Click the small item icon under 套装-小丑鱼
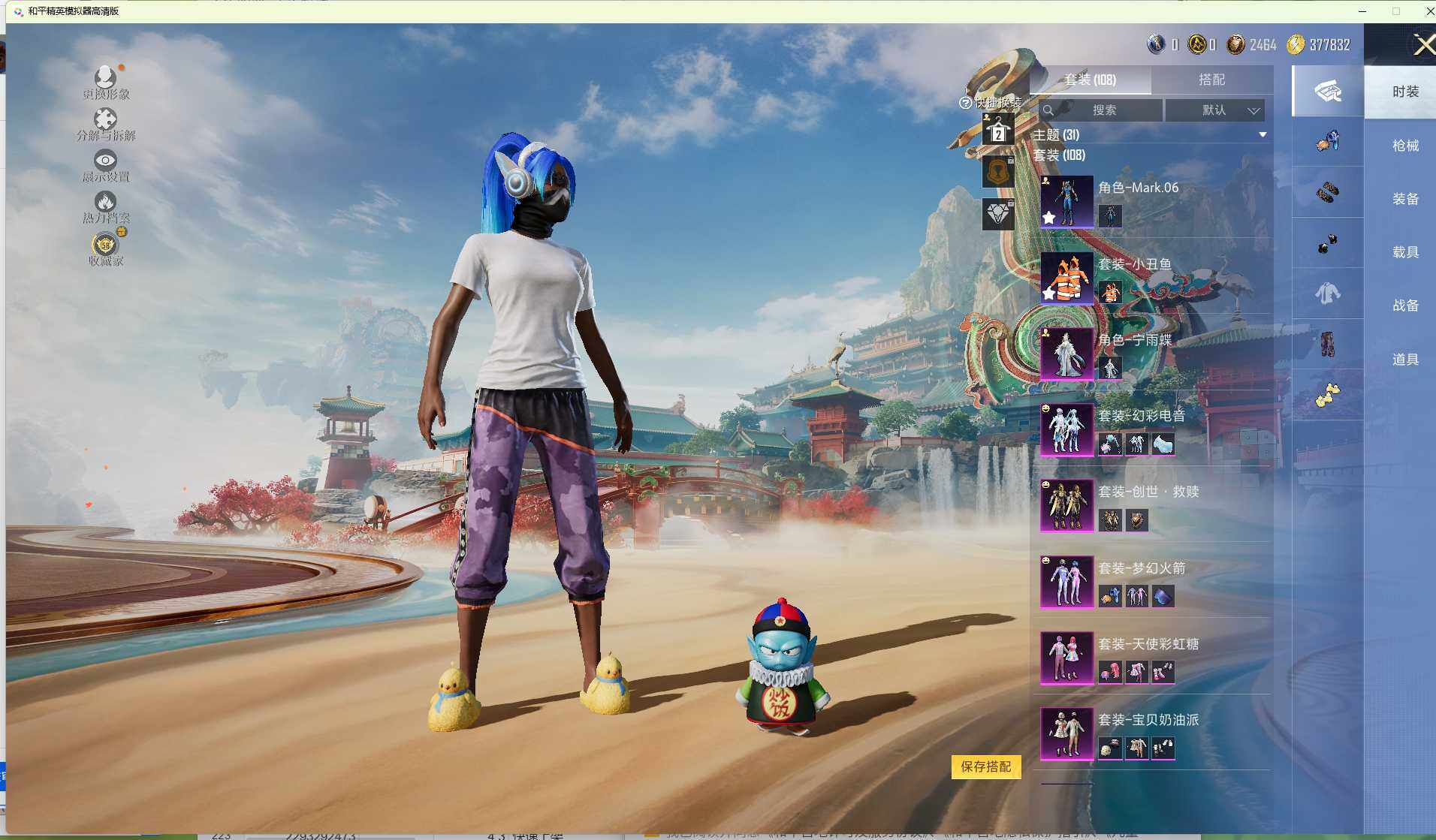 click(x=1110, y=292)
